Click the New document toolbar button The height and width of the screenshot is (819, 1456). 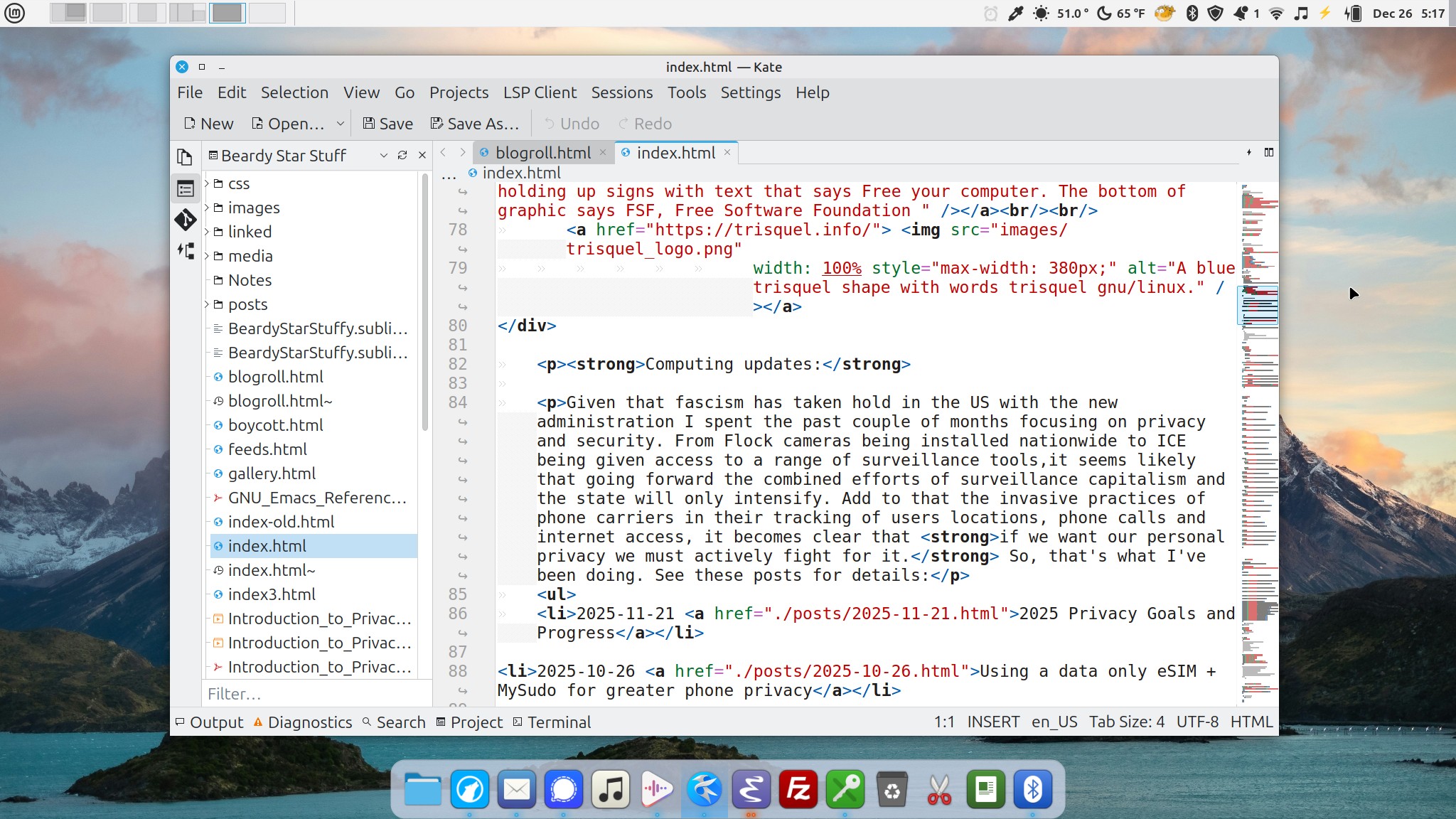(208, 124)
